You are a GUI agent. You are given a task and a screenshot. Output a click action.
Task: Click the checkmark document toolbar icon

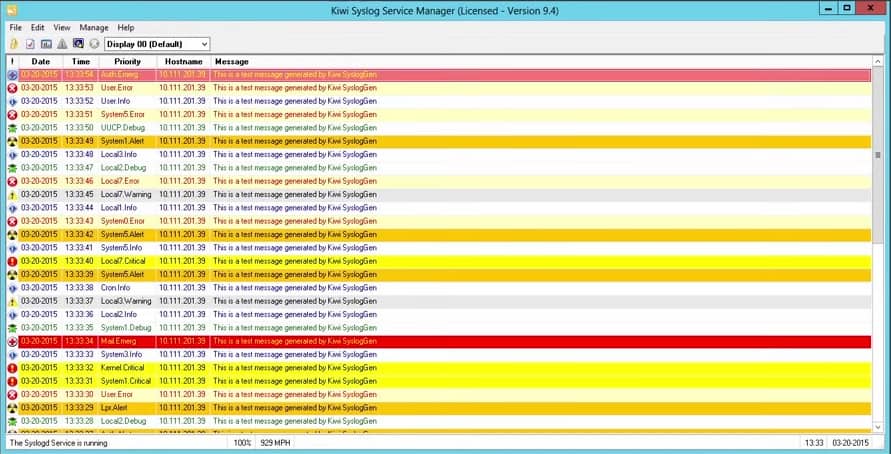(x=31, y=44)
